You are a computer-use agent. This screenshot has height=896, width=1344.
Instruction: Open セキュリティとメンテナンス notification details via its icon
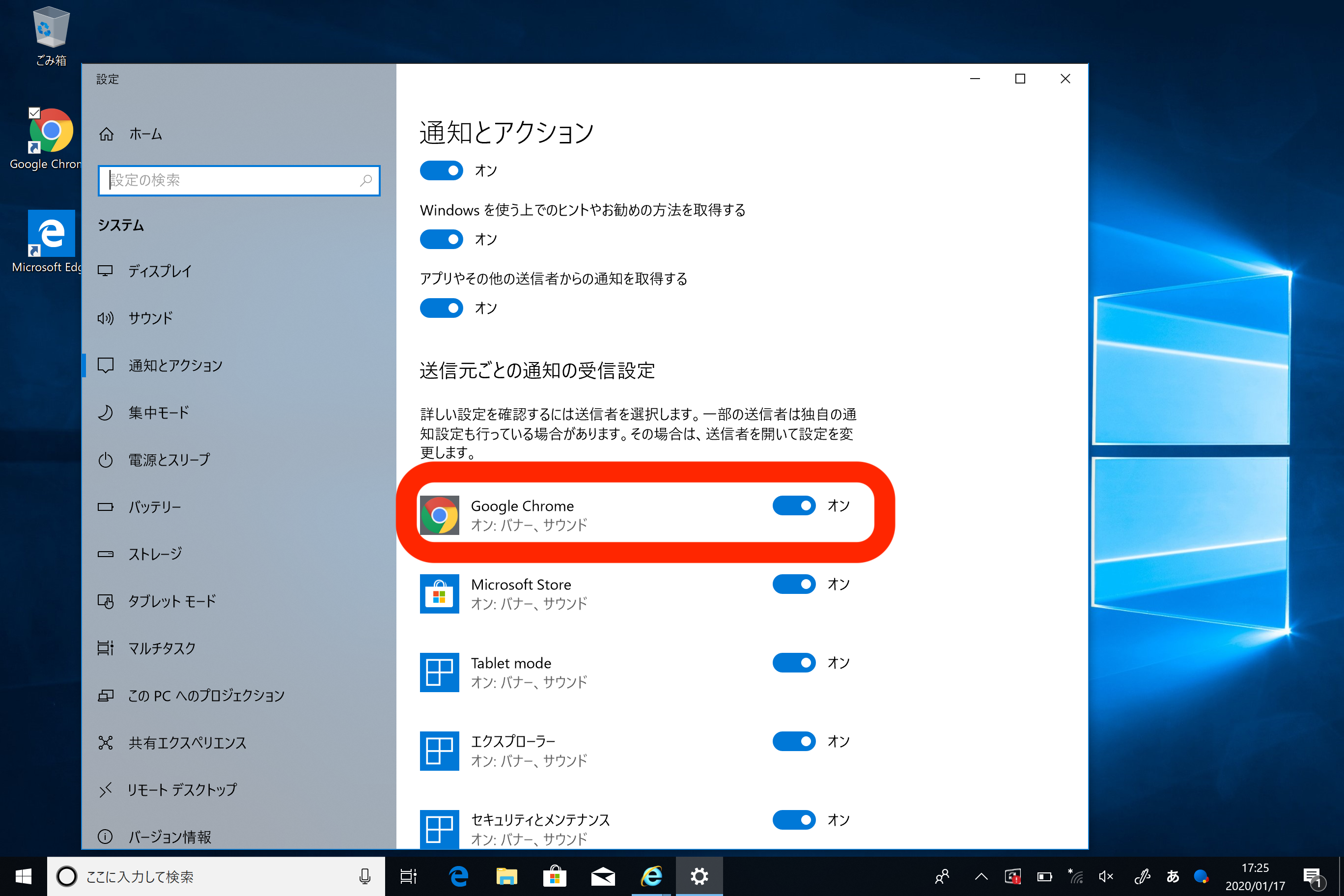440,829
